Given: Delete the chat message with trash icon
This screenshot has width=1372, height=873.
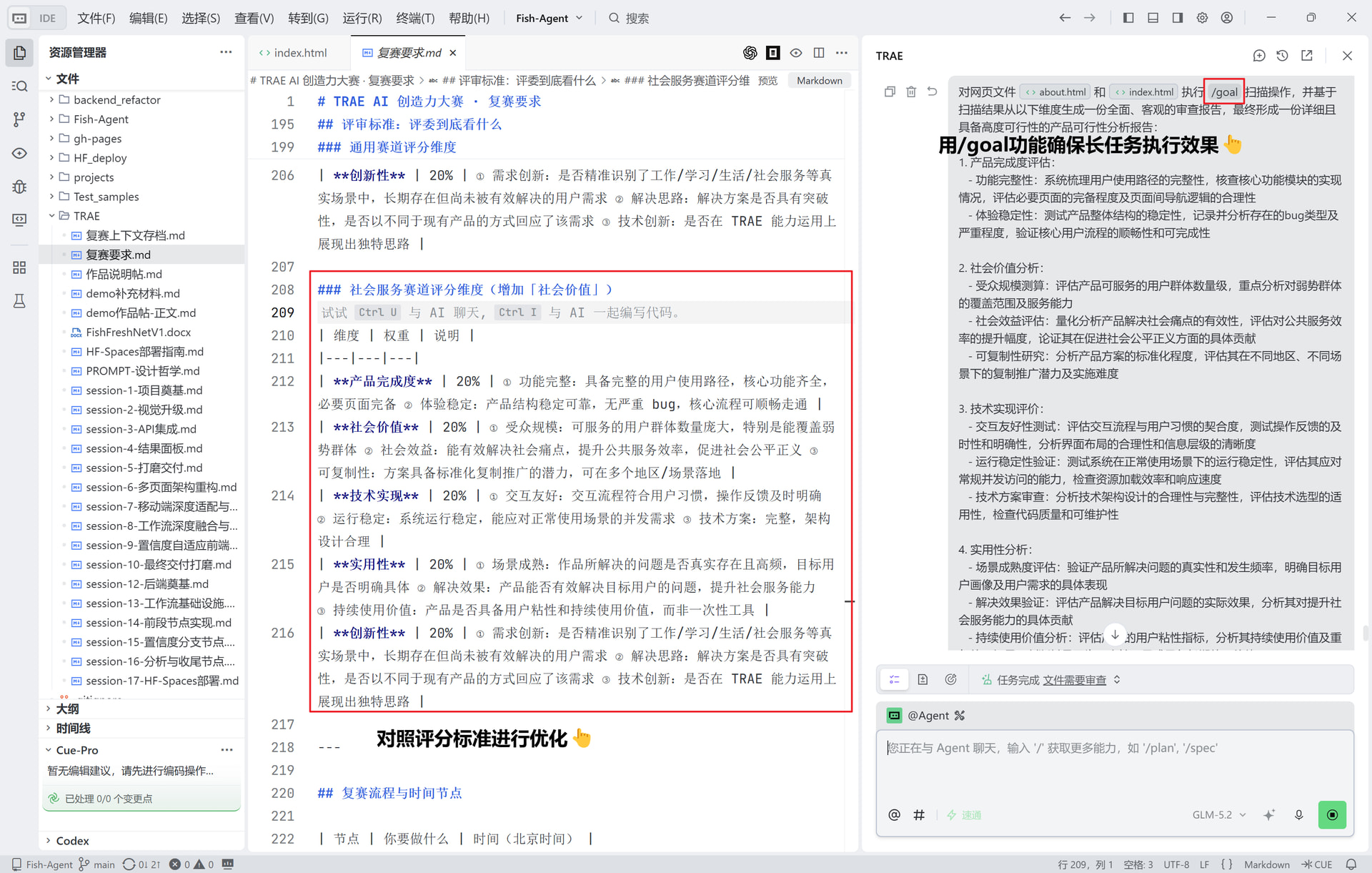Looking at the screenshot, I should tap(911, 92).
